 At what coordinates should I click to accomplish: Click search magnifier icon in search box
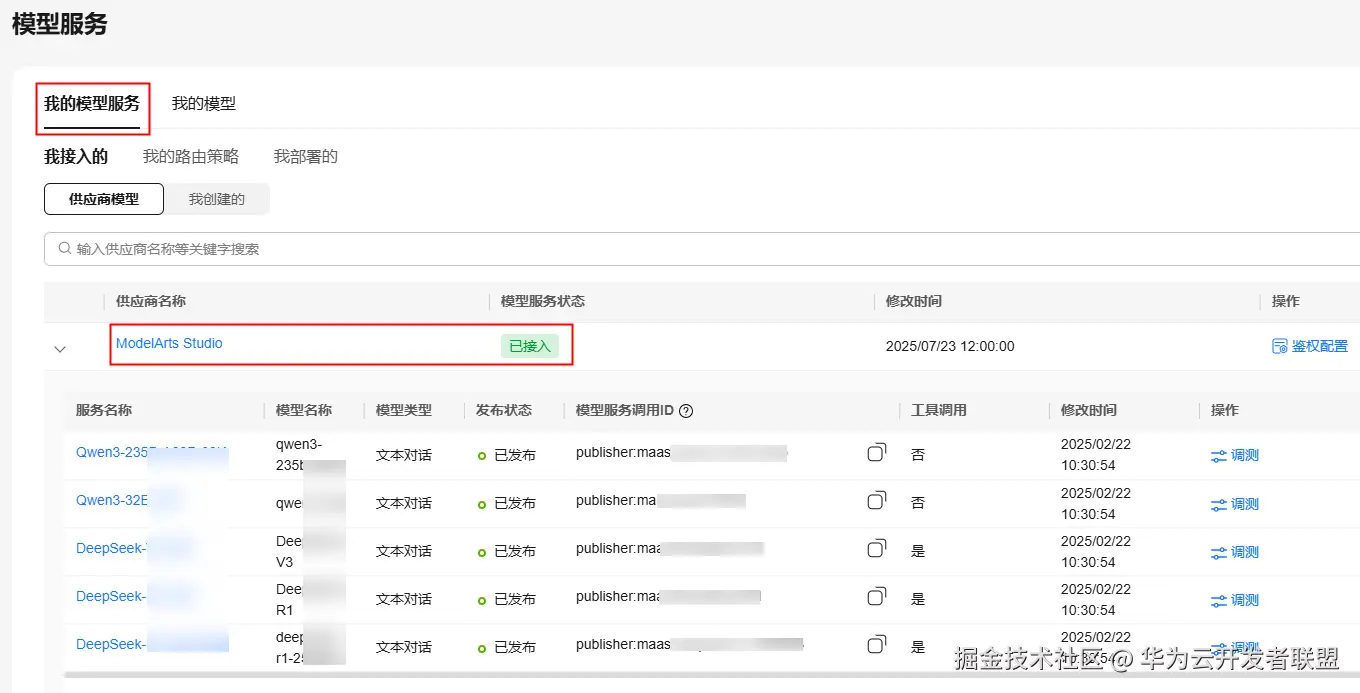(65, 248)
